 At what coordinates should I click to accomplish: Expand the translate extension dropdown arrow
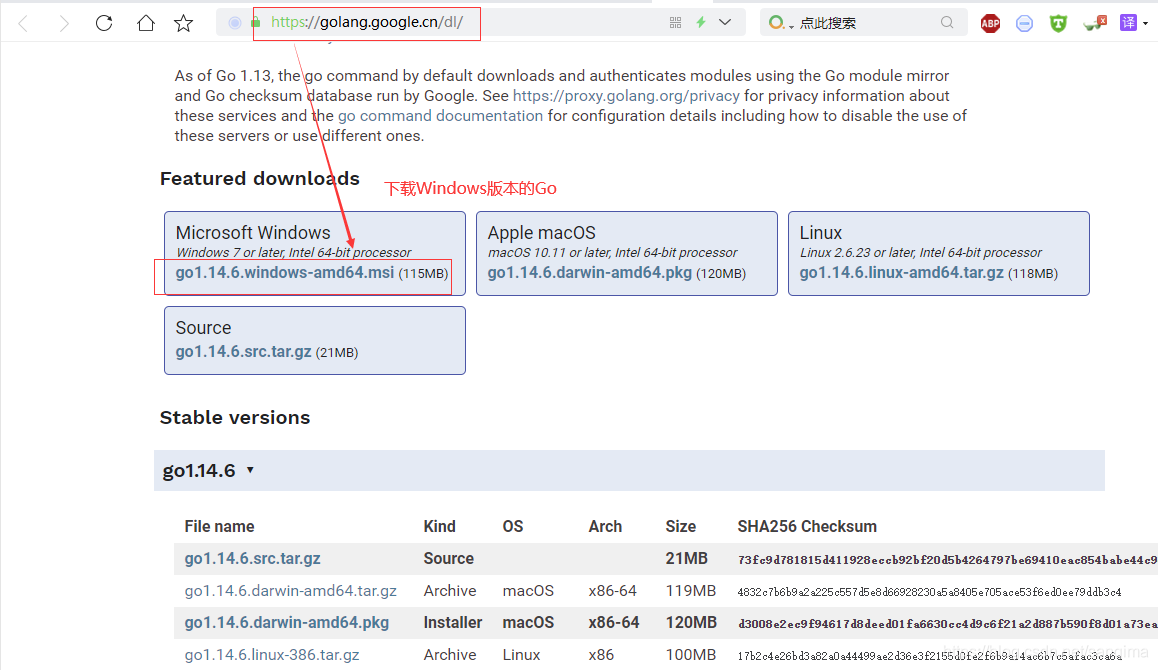[1145, 24]
